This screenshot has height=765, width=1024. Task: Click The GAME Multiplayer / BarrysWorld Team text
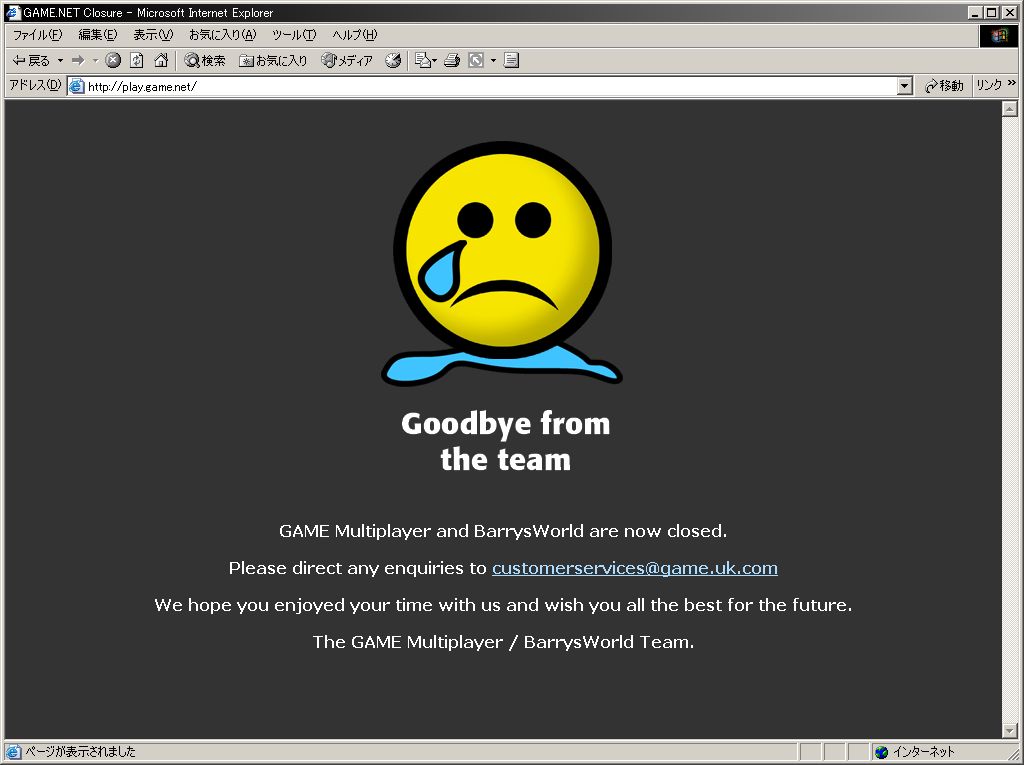(x=503, y=642)
